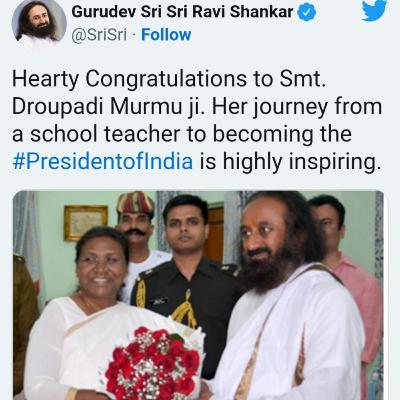Click the blue verified badge
The image size is (400, 400).
tap(307, 13)
